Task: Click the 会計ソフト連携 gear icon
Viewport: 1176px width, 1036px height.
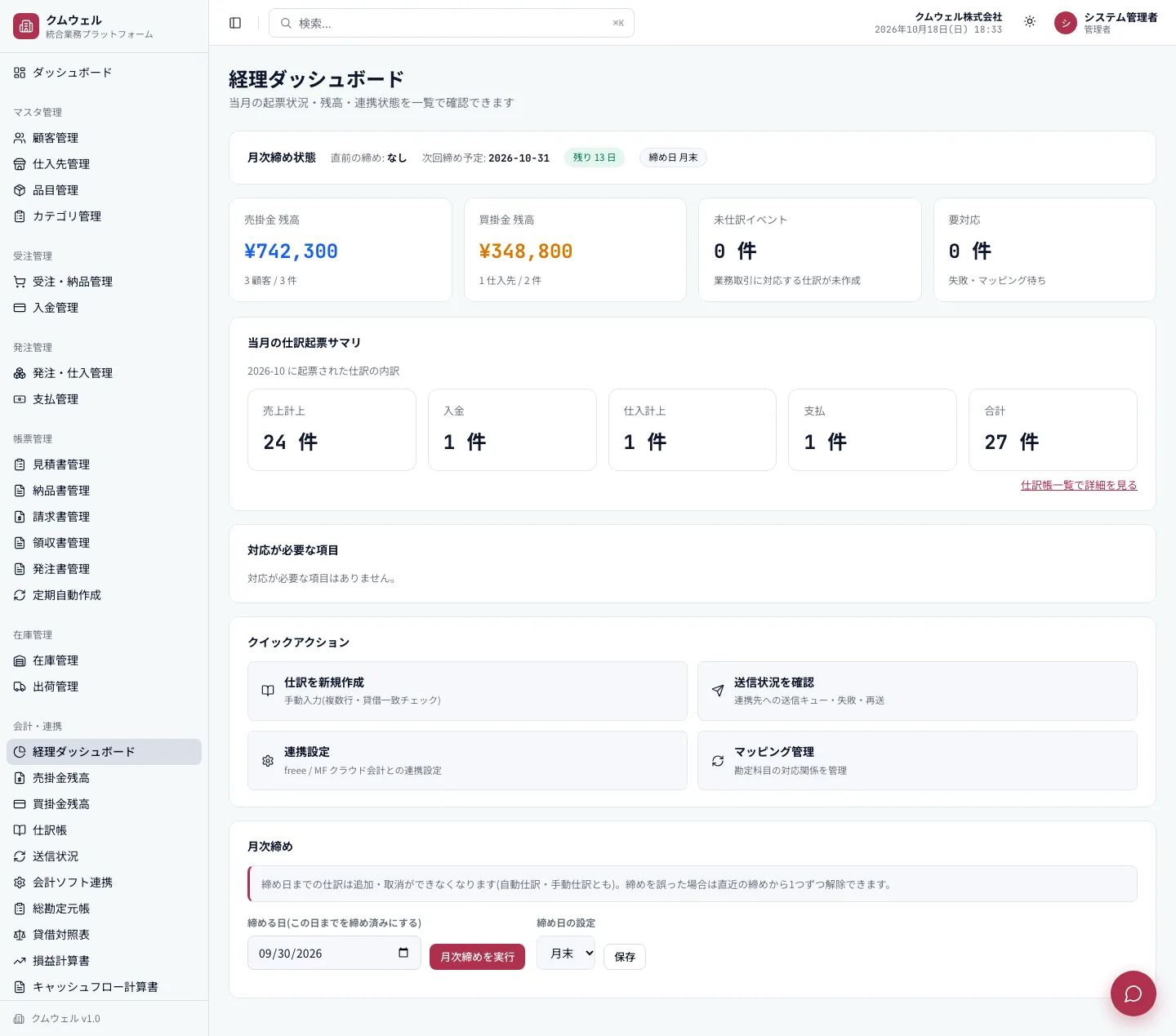Action: [20, 883]
